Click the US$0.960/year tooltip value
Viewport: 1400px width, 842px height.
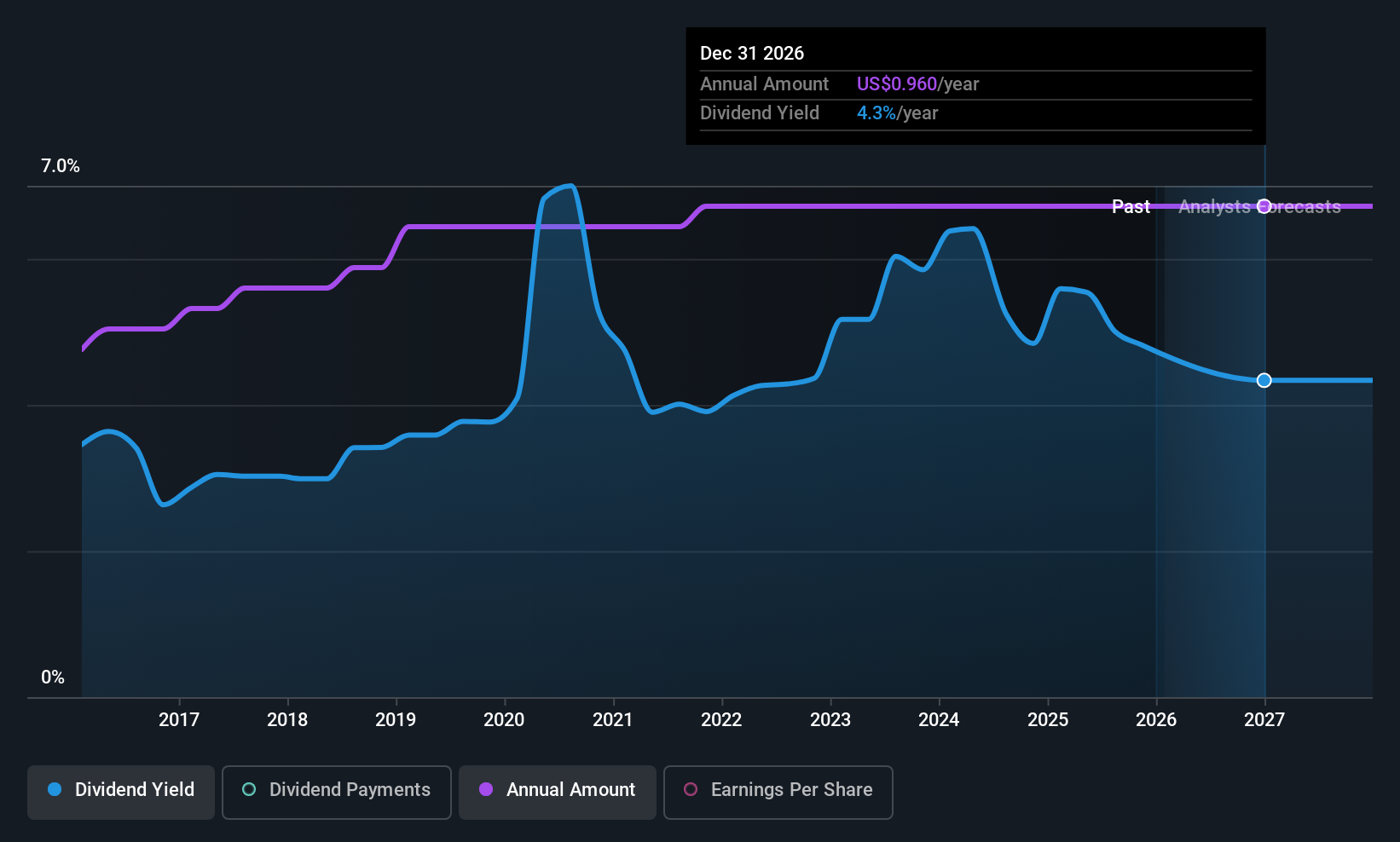click(x=917, y=84)
